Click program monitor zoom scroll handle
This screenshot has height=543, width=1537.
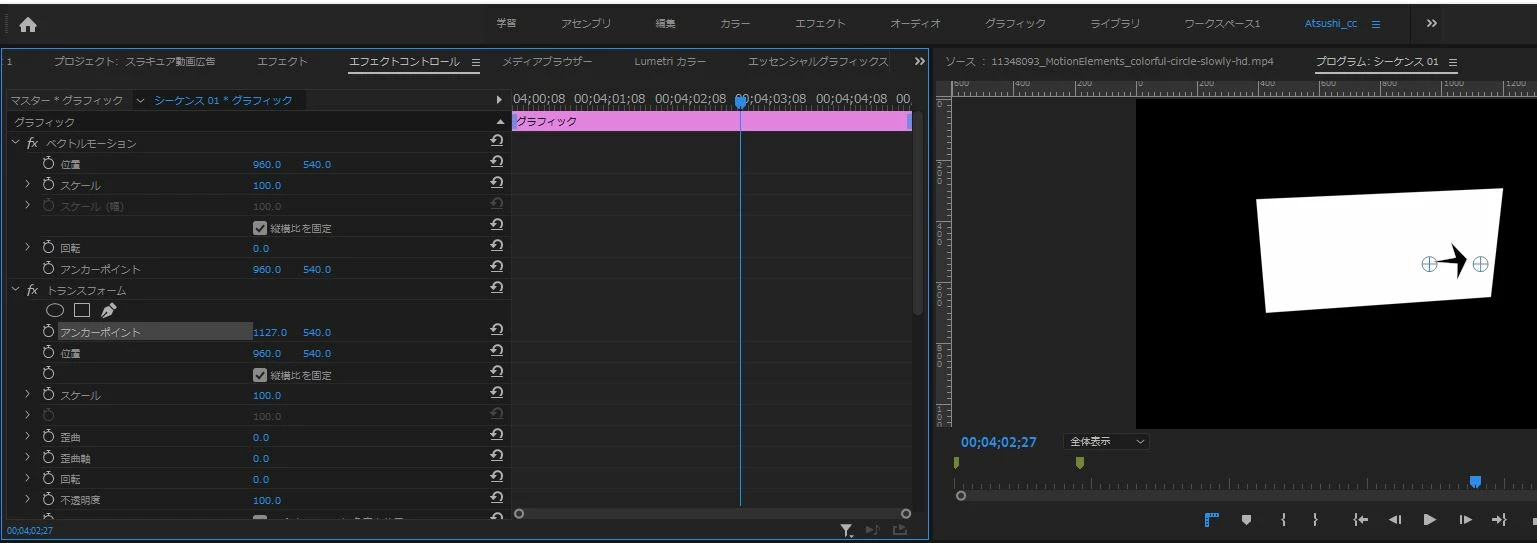click(x=961, y=495)
